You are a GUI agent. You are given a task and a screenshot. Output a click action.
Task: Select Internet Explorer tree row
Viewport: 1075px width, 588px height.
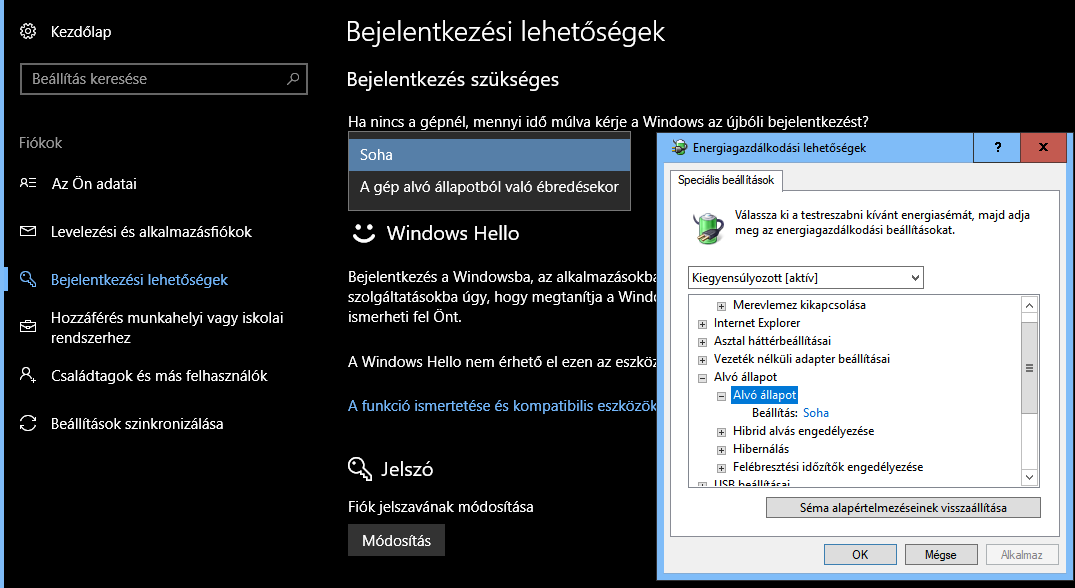(757, 323)
